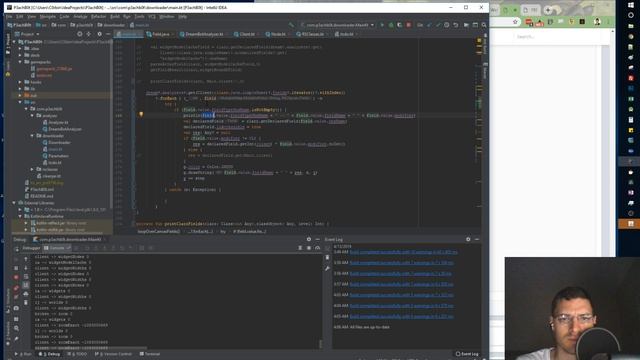
Task: Click the Event Log trash clear icon
Action: 327,258
